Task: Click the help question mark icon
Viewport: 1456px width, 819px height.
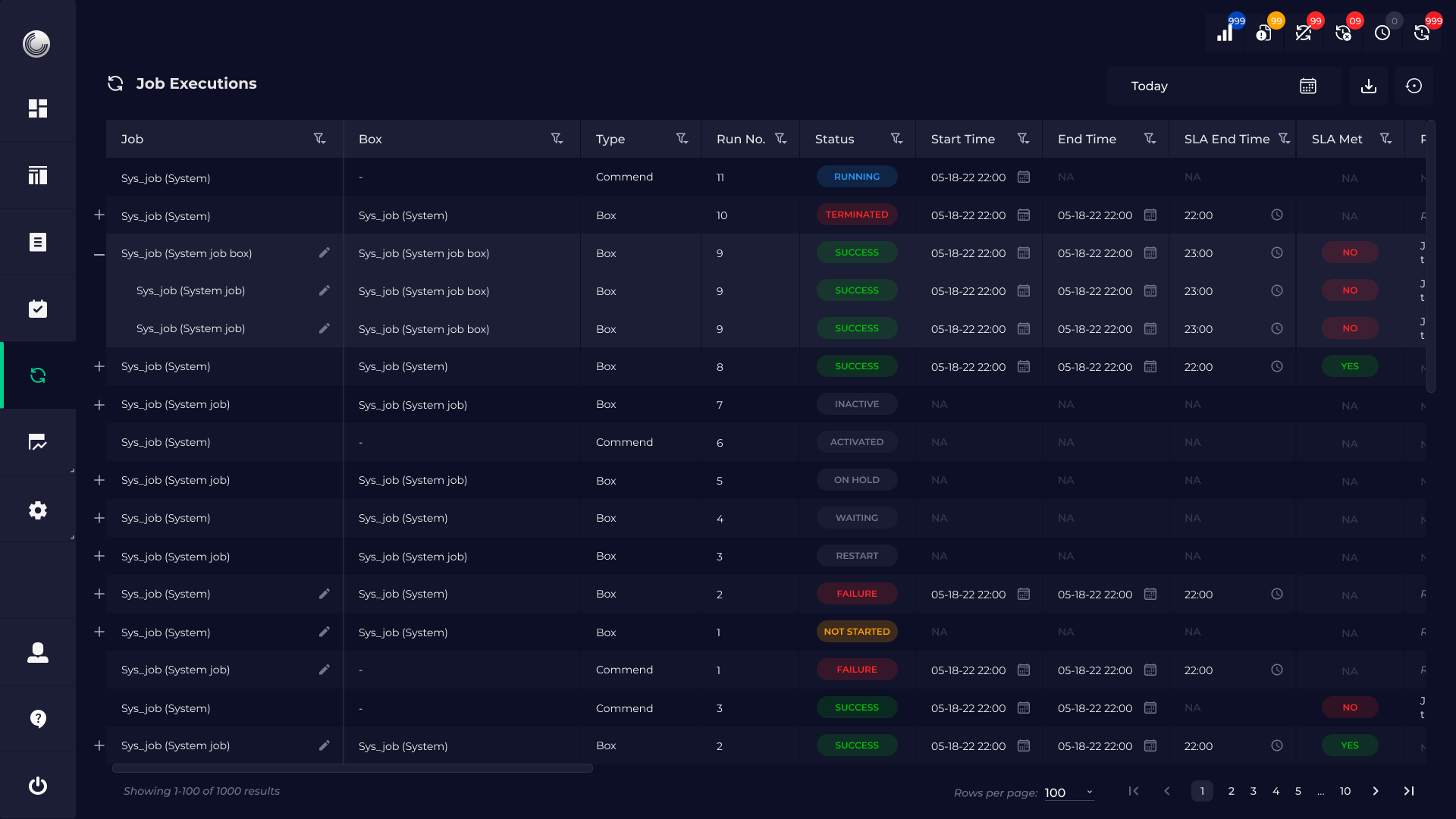Action: 38,718
